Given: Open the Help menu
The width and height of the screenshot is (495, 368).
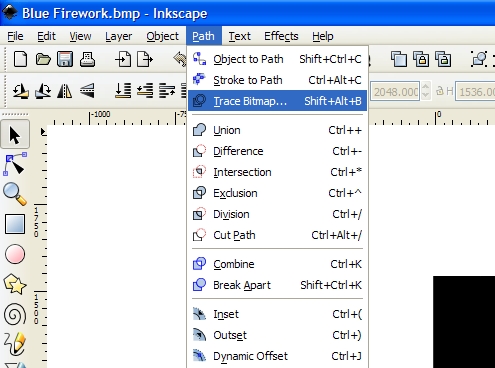Looking at the screenshot, I should click(x=323, y=36).
